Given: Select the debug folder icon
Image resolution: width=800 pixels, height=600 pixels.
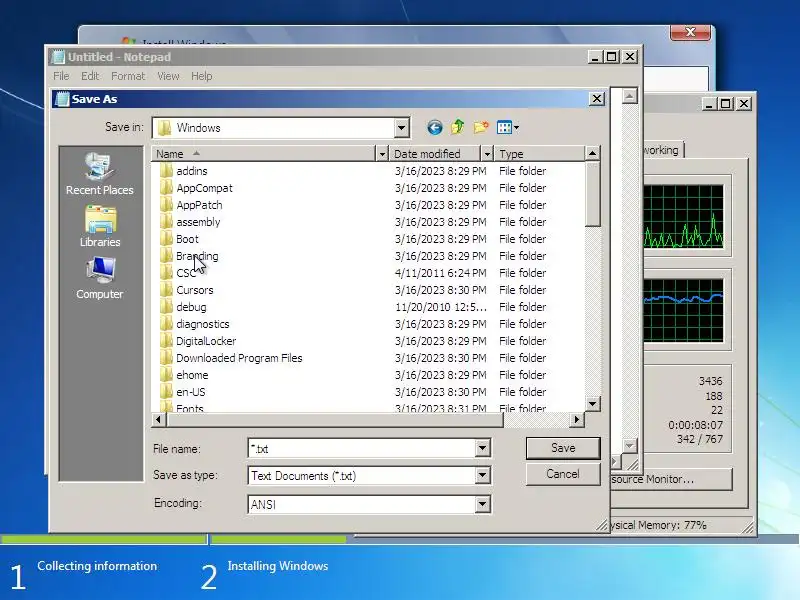Looking at the screenshot, I should (x=166, y=307).
